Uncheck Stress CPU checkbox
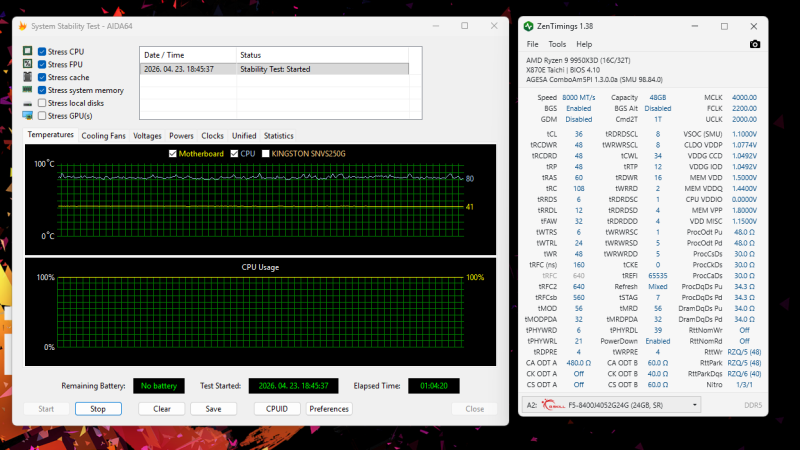Viewport: 800px width, 450px height. (42, 52)
